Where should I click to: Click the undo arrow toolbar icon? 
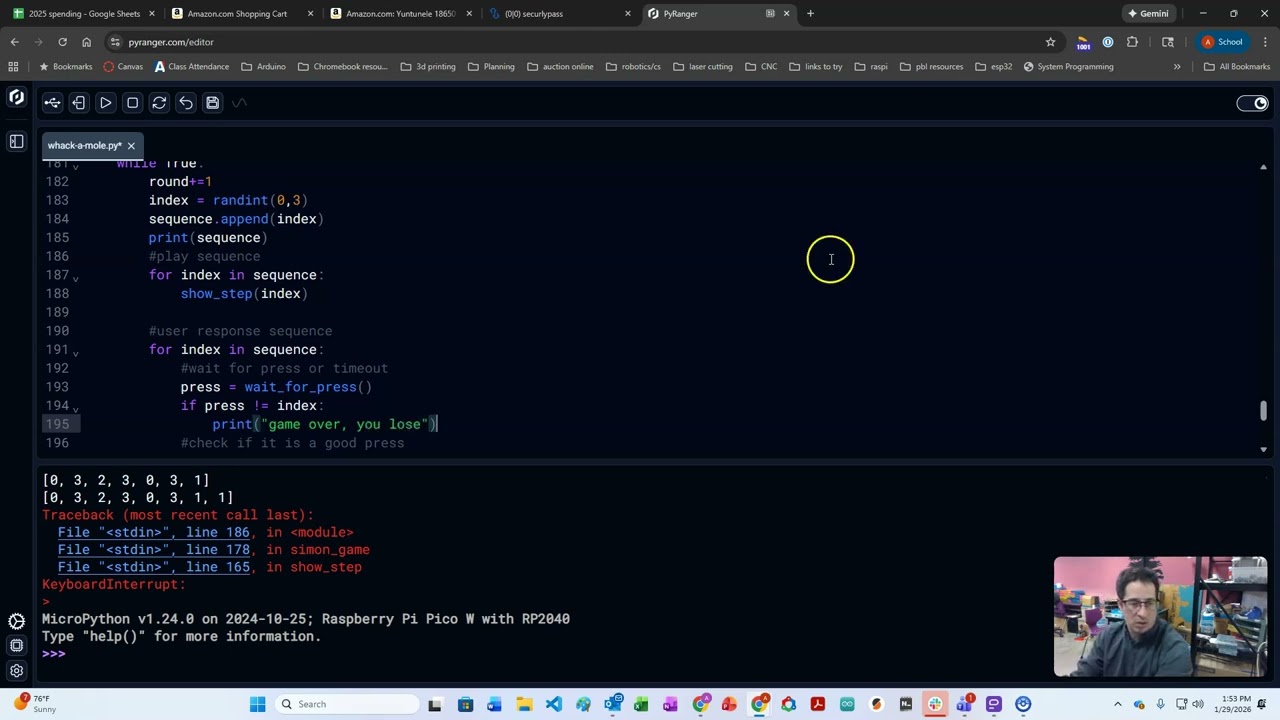186,103
